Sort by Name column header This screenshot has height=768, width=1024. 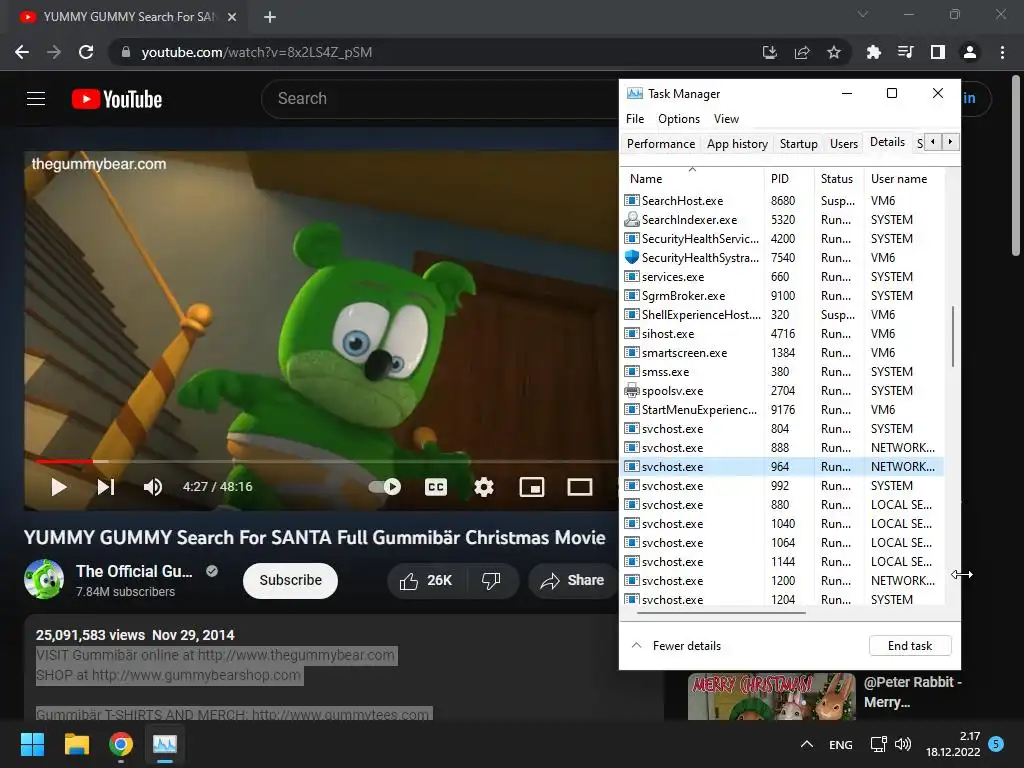[692, 178]
